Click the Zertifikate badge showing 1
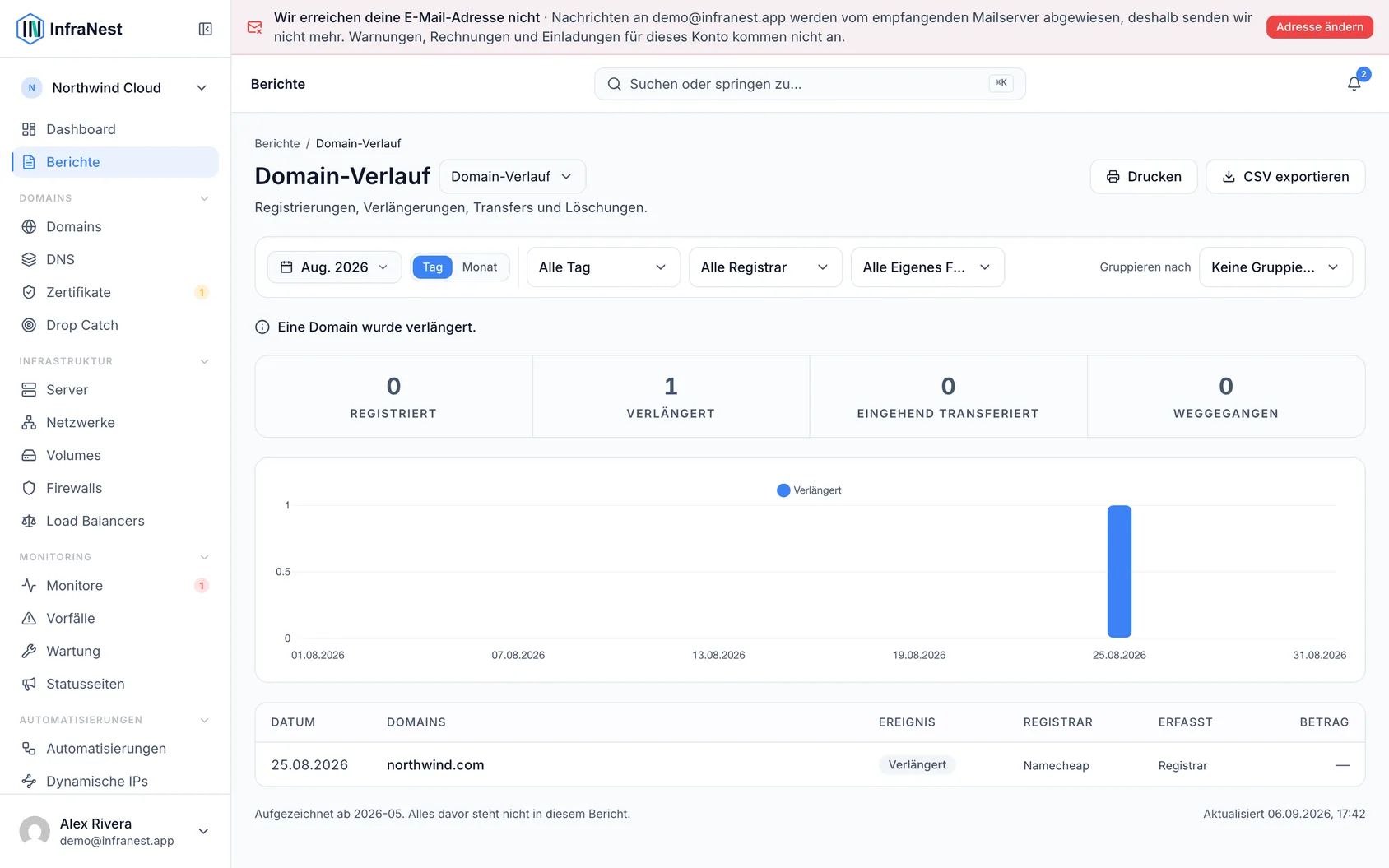The image size is (1389, 868). tap(202, 292)
